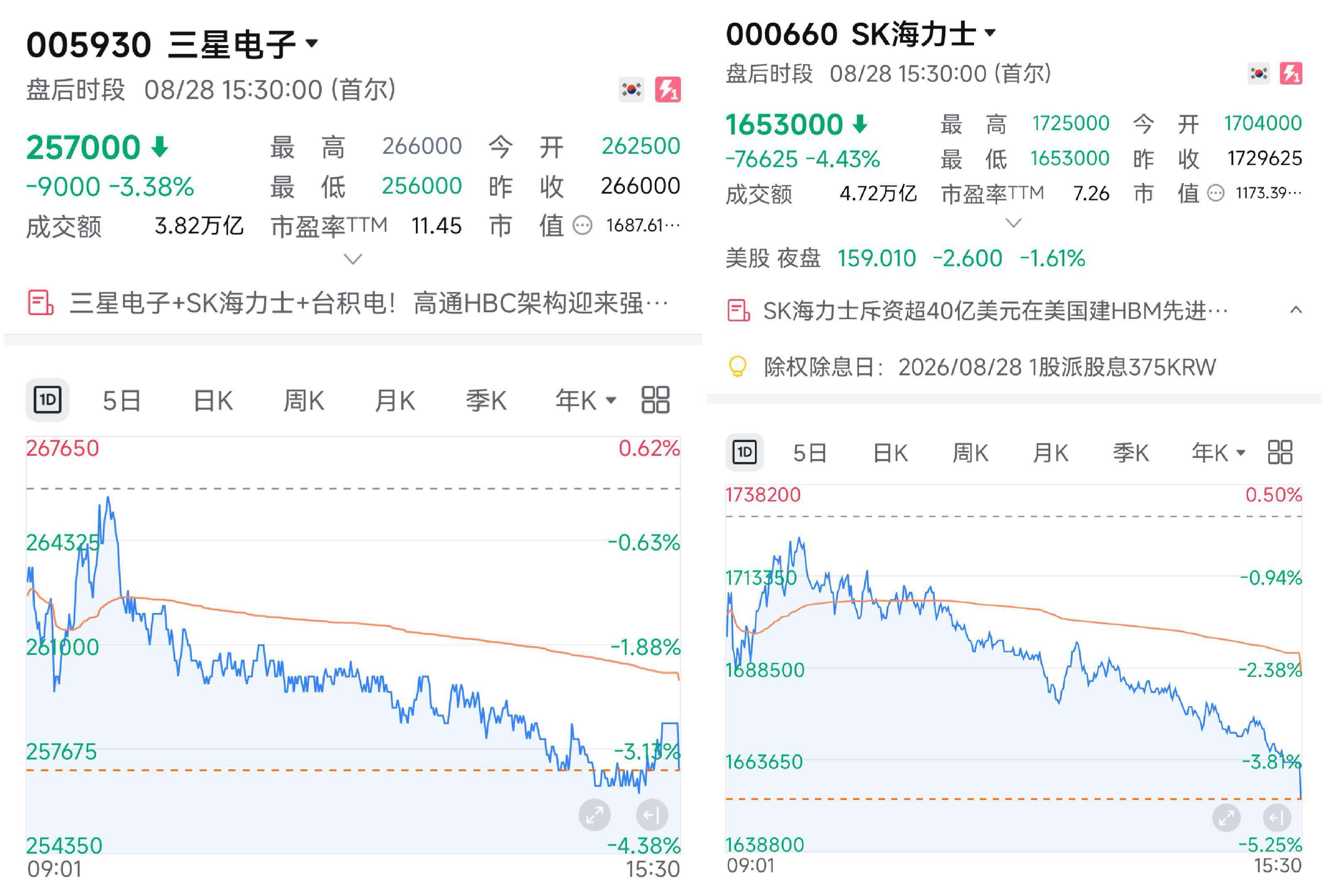The height and width of the screenshot is (896, 1326).
Task: Open 年K dropdown in Samsung chart
Action: point(586,401)
